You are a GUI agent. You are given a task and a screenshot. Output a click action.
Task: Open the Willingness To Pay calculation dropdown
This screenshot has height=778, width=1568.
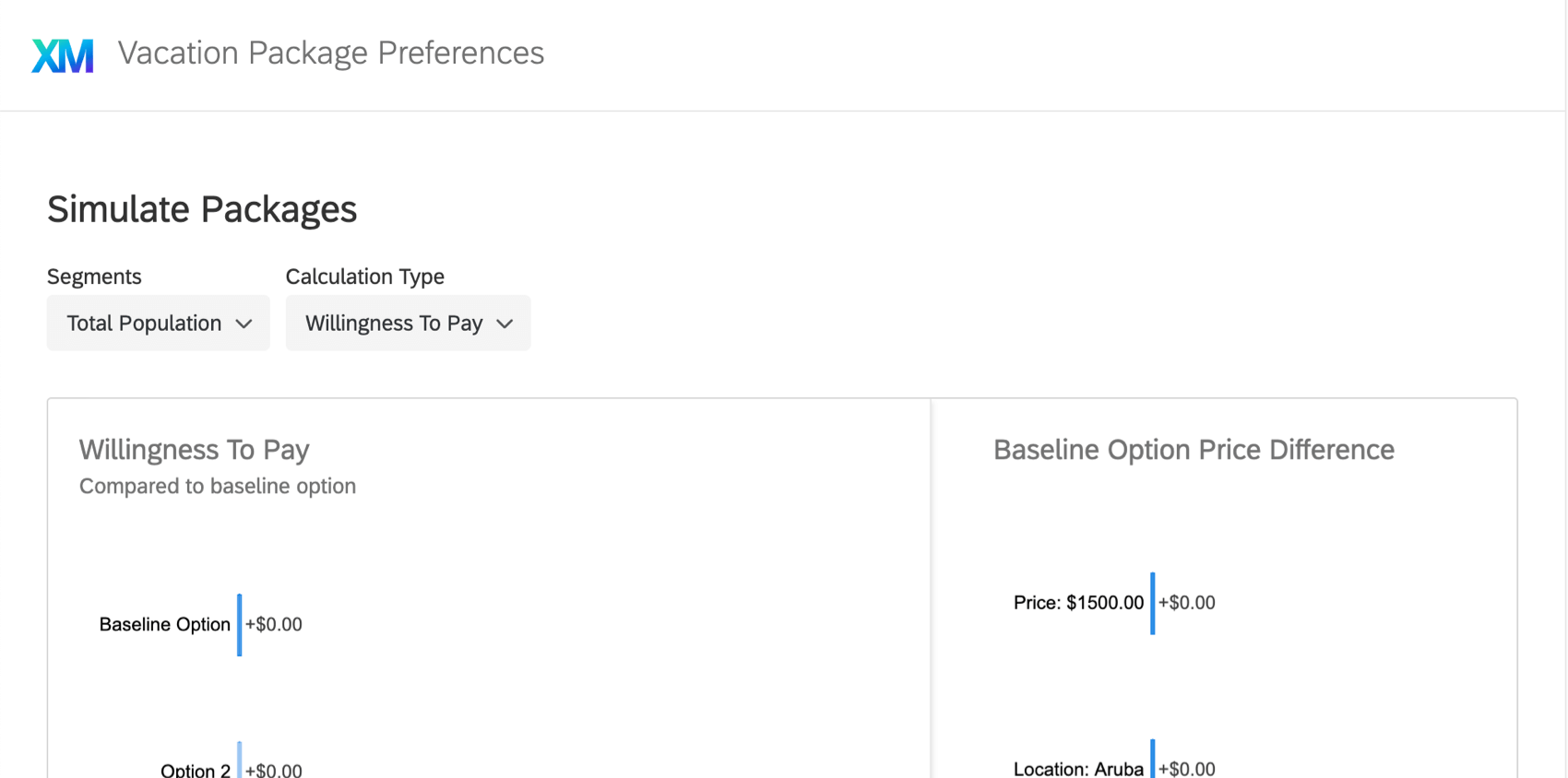click(x=408, y=323)
